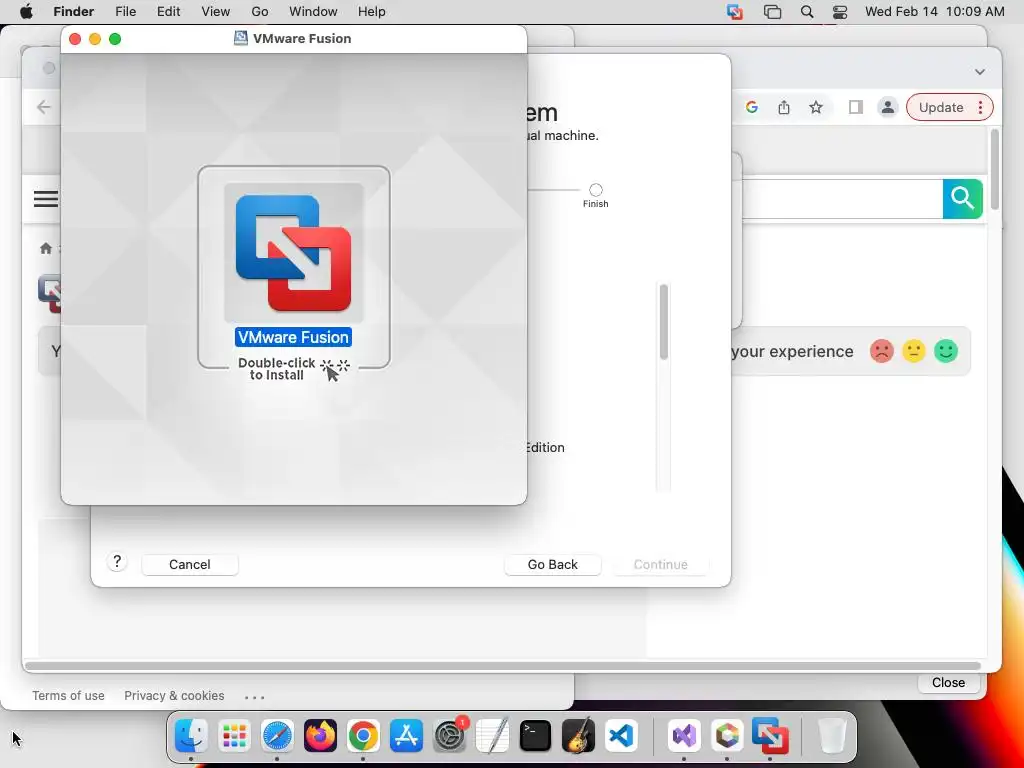Click the red sad face rating
This screenshot has width=1024, height=768.
pyautogui.click(x=882, y=351)
